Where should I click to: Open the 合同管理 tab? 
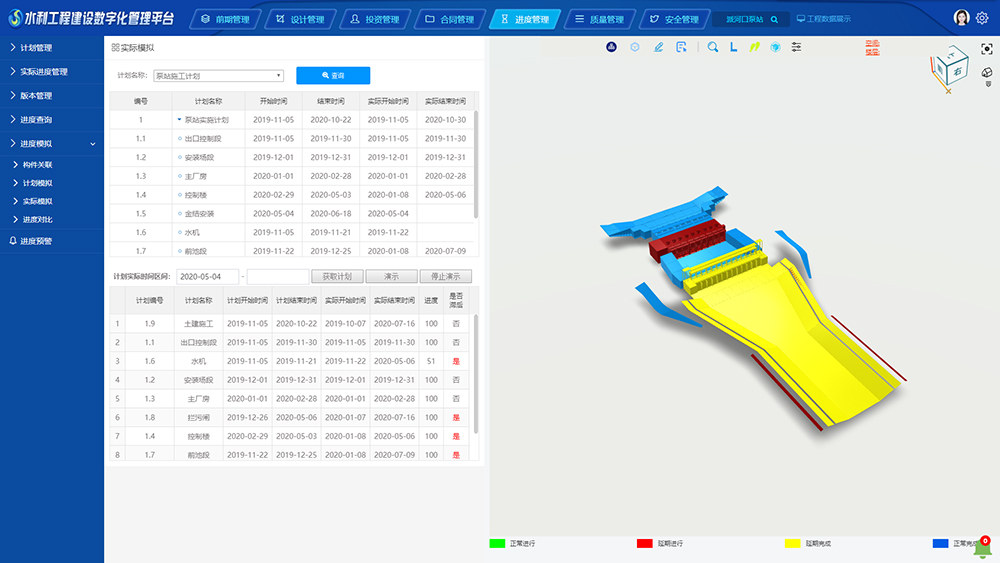coord(445,19)
